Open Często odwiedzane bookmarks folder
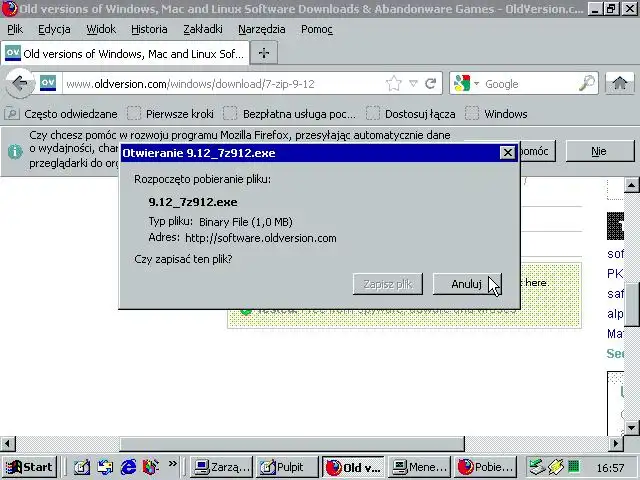640x480 pixels. click(61, 114)
